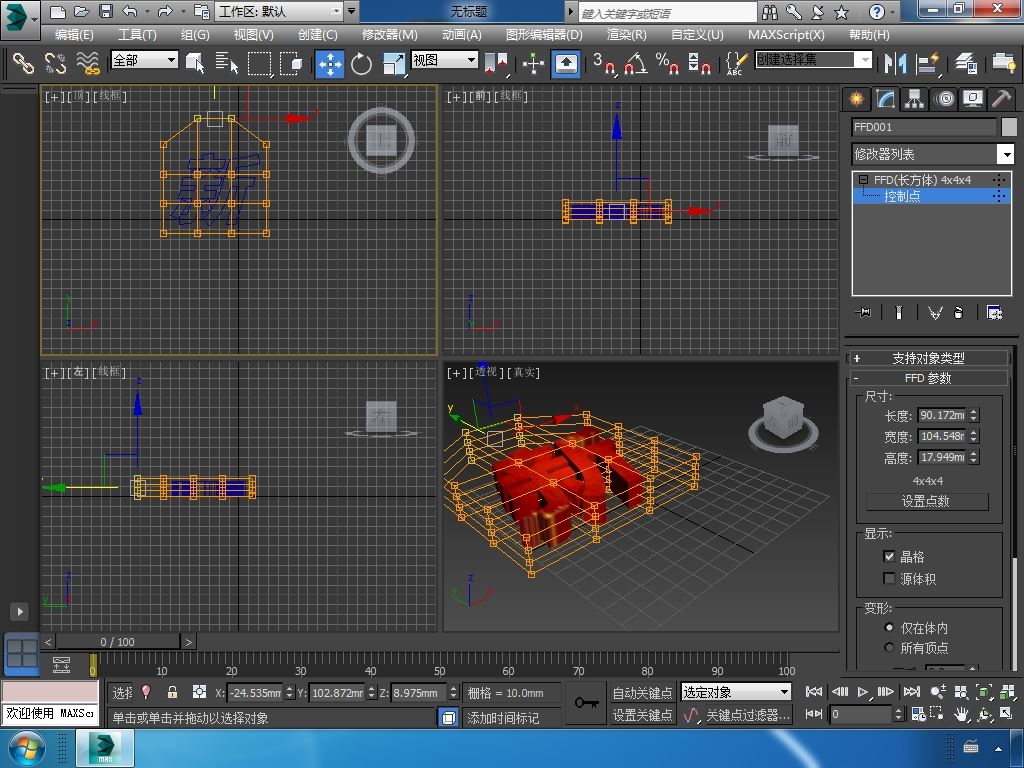Activate the Select Object arrow tool
Viewport: 1024px width, 768px height.
195,63
